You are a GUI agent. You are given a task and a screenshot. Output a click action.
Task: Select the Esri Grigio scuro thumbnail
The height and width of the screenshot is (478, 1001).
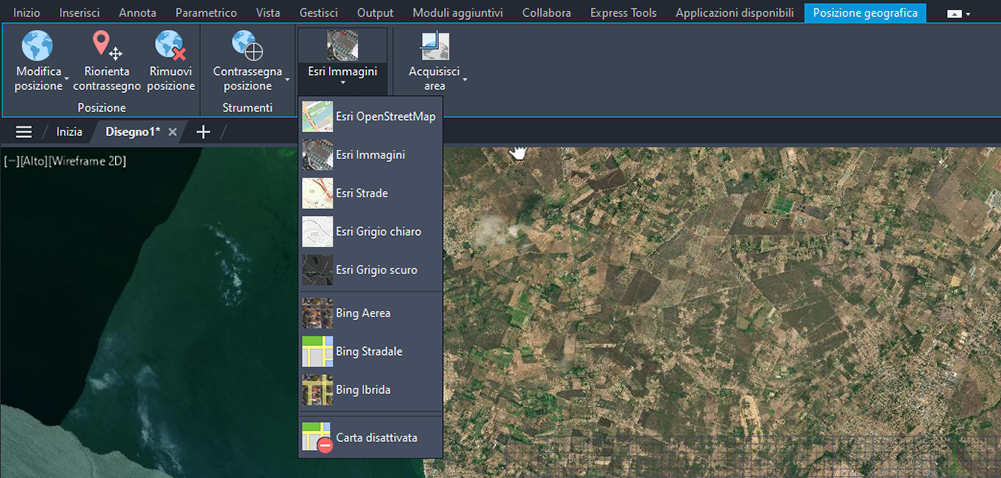point(317,270)
